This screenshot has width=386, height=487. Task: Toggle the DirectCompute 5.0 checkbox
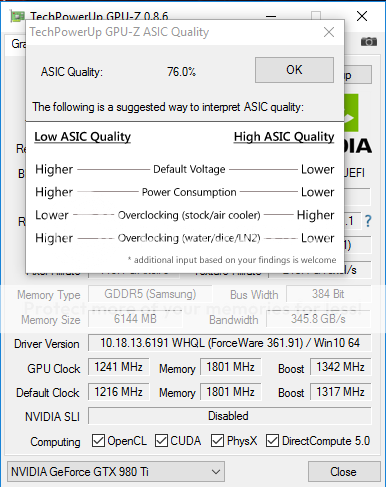point(272,441)
